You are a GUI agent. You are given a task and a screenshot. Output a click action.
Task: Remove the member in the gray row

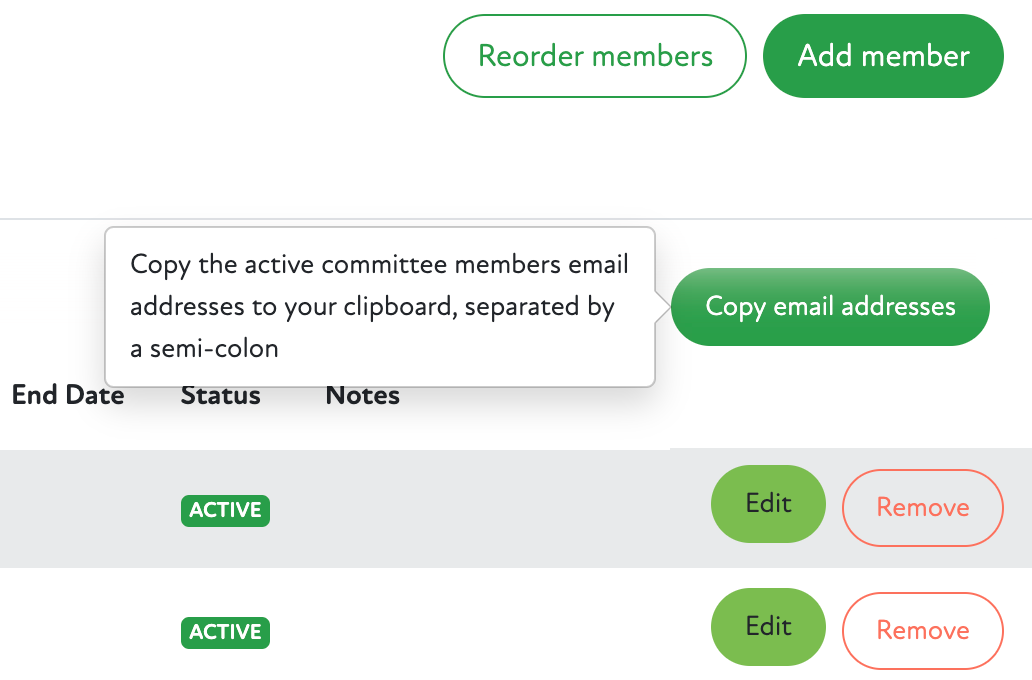[x=922, y=508]
